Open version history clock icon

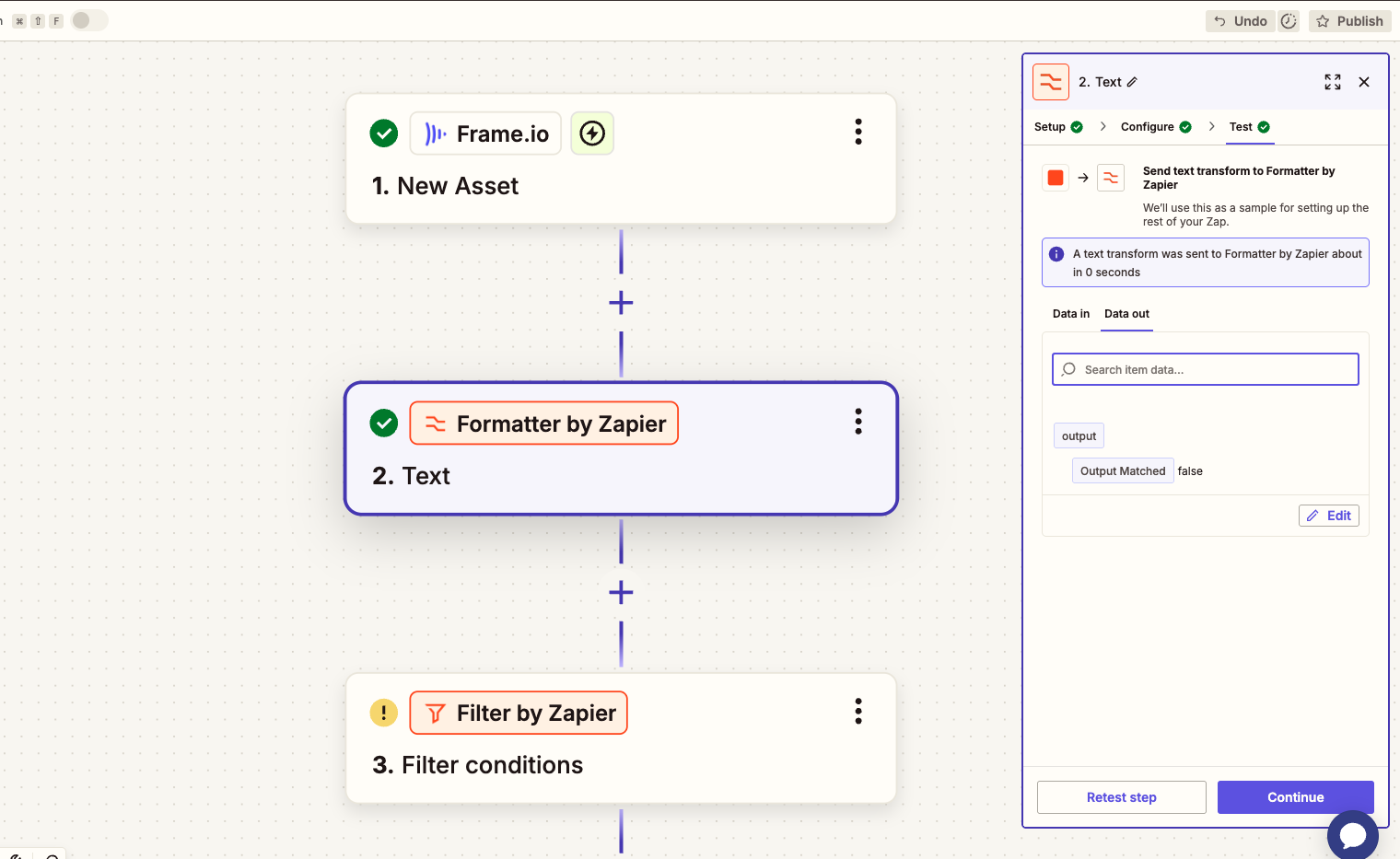(1289, 21)
